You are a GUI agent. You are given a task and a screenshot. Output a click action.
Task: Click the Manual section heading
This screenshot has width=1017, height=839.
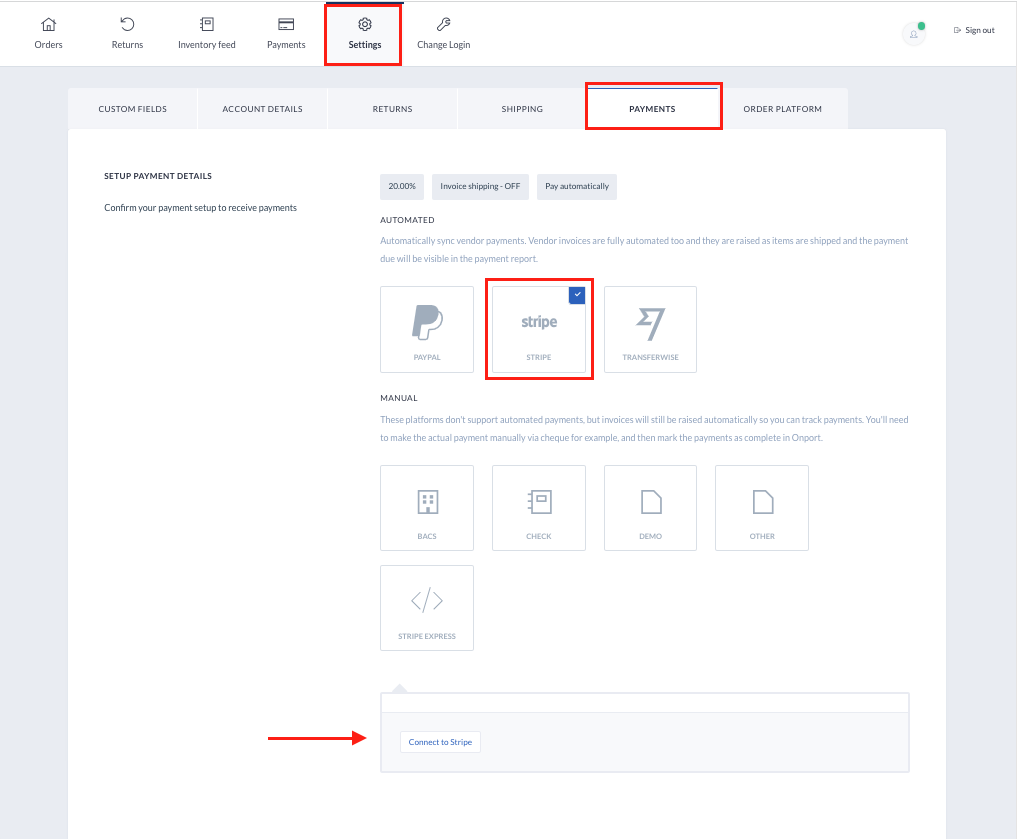coord(399,398)
